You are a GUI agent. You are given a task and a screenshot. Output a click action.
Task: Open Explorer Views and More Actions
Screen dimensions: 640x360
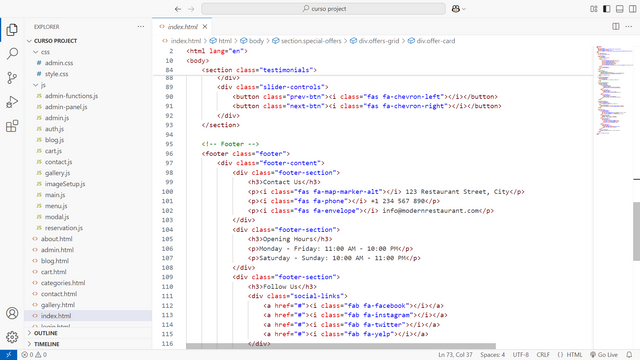pyautogui.click(x=141, y=27)
